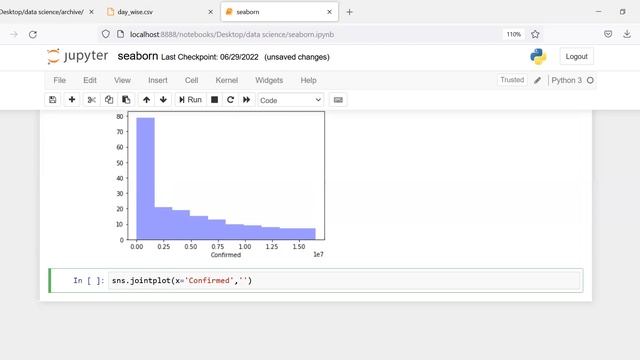Click the edit mode pencil icon
640x360 pixels.
(538, 80)
